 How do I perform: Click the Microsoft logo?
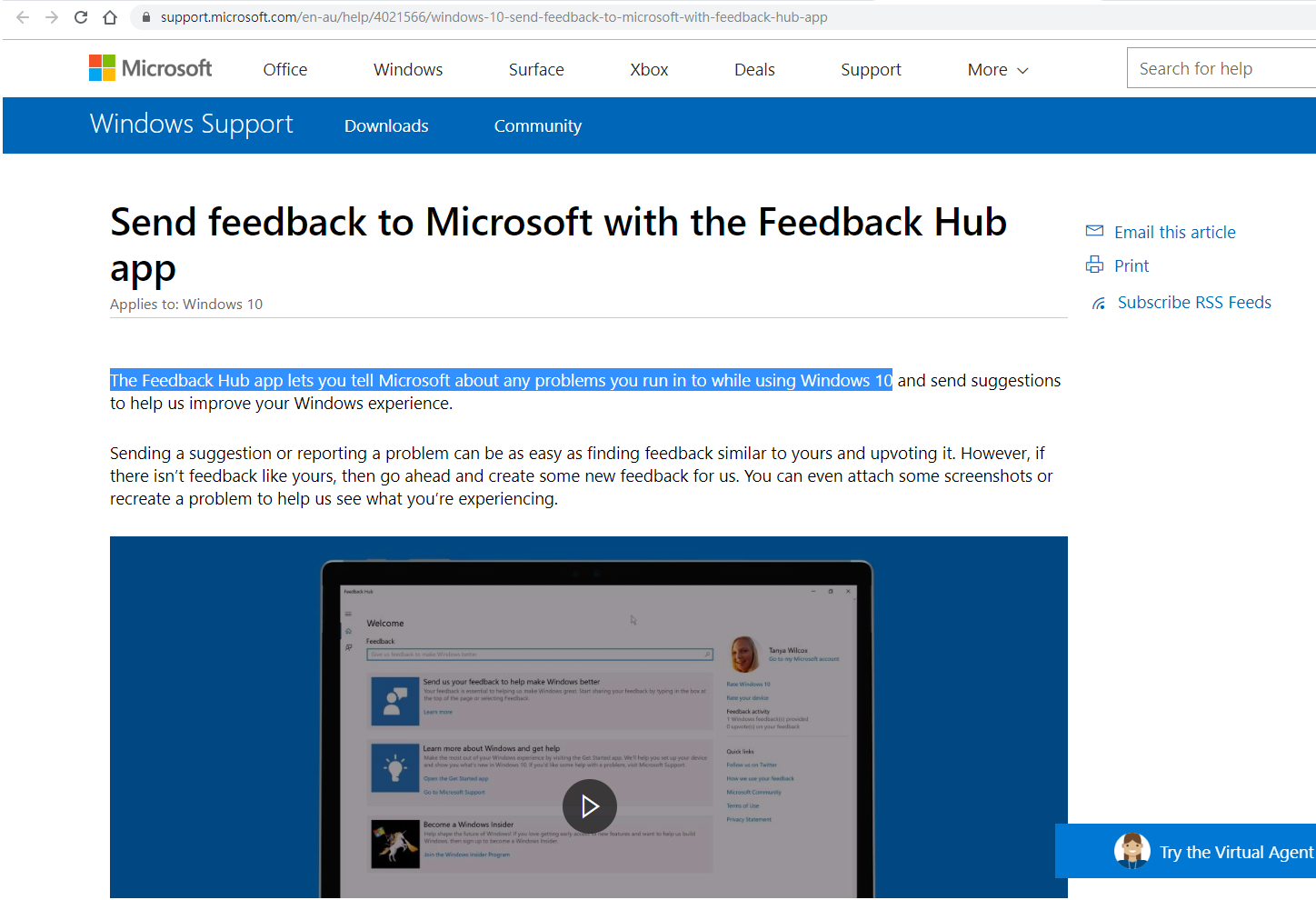pos(150,68)
